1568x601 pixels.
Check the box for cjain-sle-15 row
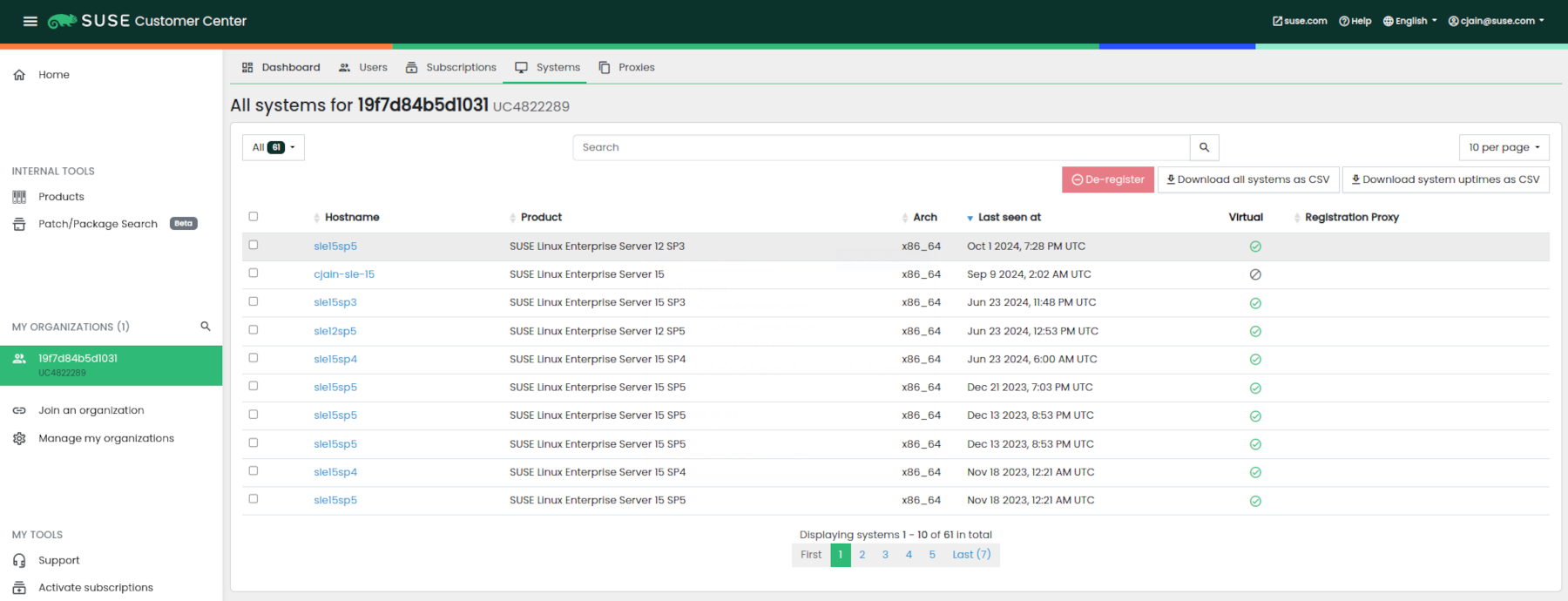[x=253, y=273]
